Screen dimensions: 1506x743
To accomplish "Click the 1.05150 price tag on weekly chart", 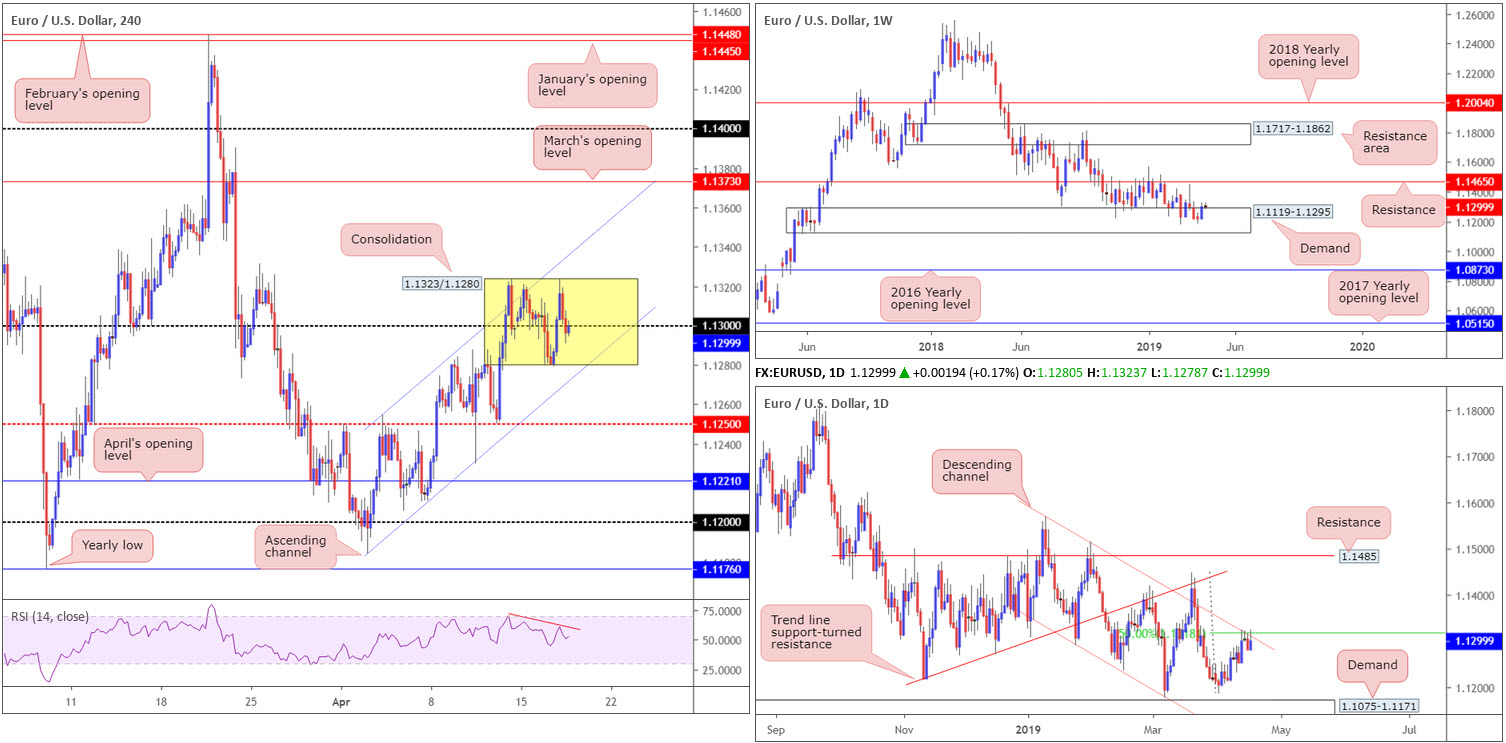I will point(1474,323).
